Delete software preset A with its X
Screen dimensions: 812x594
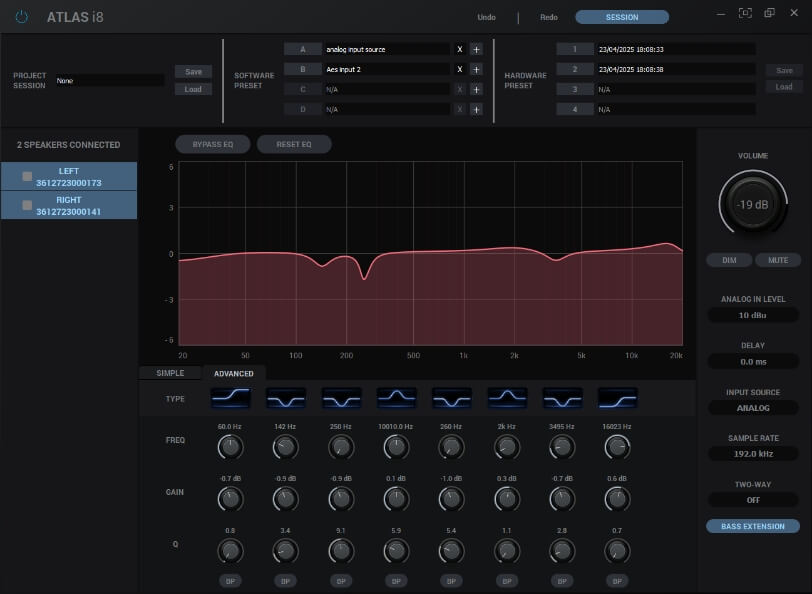pyautogui.click(x=460, y=49)
